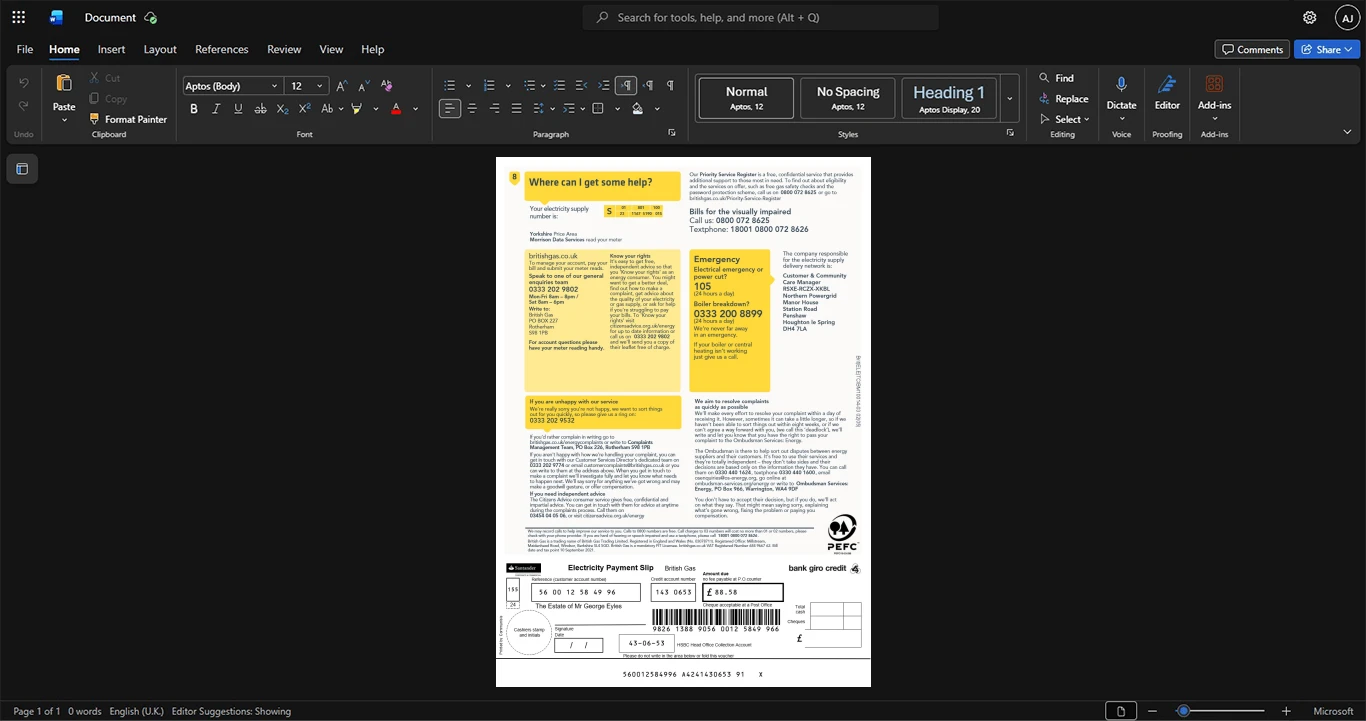Center align the paragraph
1366x721 pixels.
[472, 108]
